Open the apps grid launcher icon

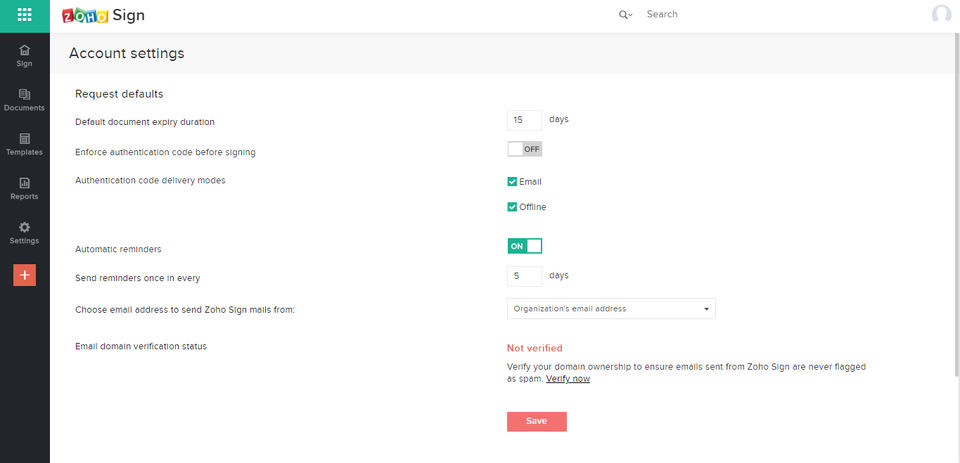[x=24, y=15]
